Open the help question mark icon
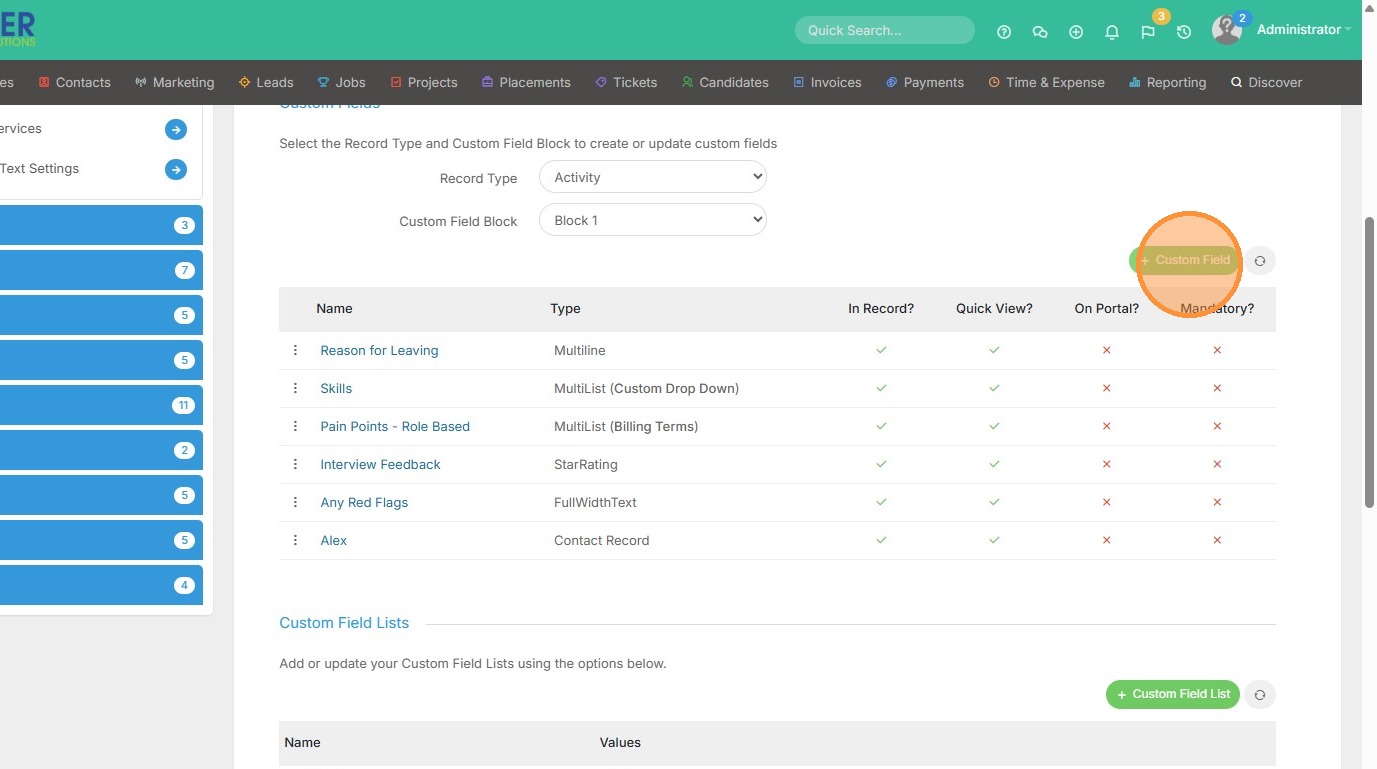Image resolution: width=1377 pixels, height=769 pixels. tap(1004, 32)
